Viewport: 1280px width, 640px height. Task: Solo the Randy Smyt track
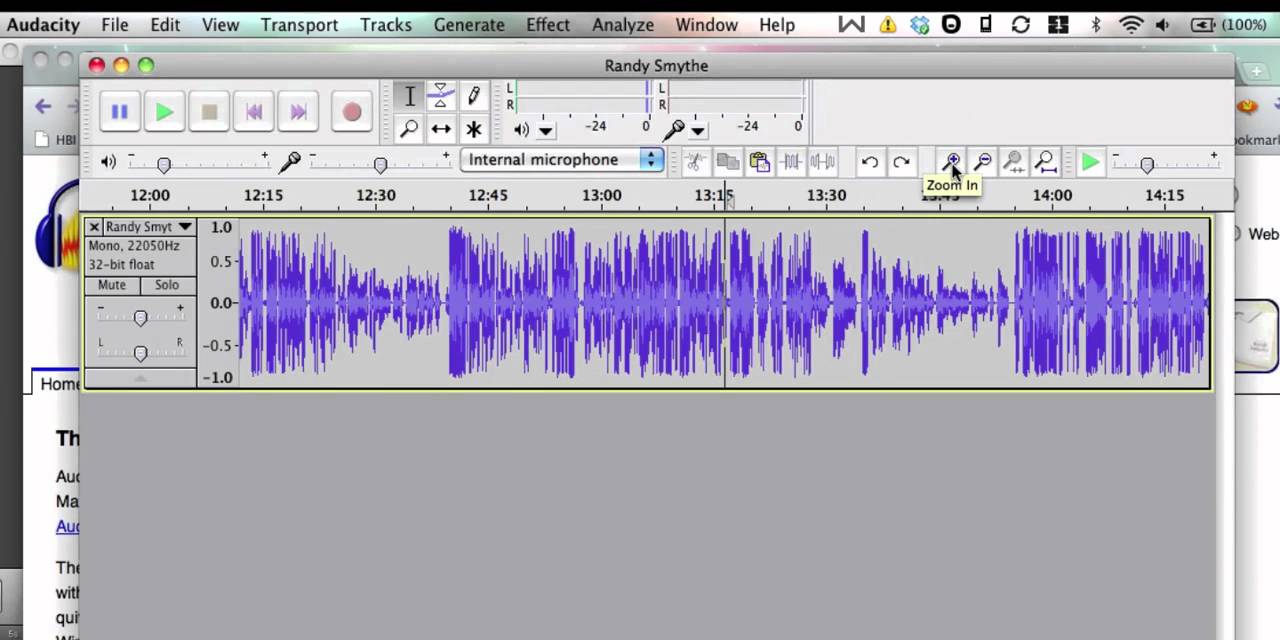pos(167,285)
